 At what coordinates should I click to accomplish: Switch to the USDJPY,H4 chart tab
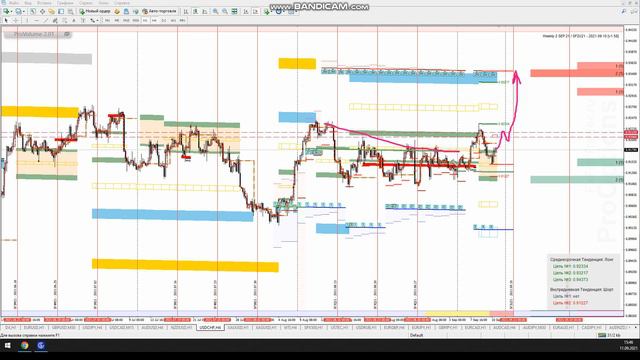[x=92, y=327]
